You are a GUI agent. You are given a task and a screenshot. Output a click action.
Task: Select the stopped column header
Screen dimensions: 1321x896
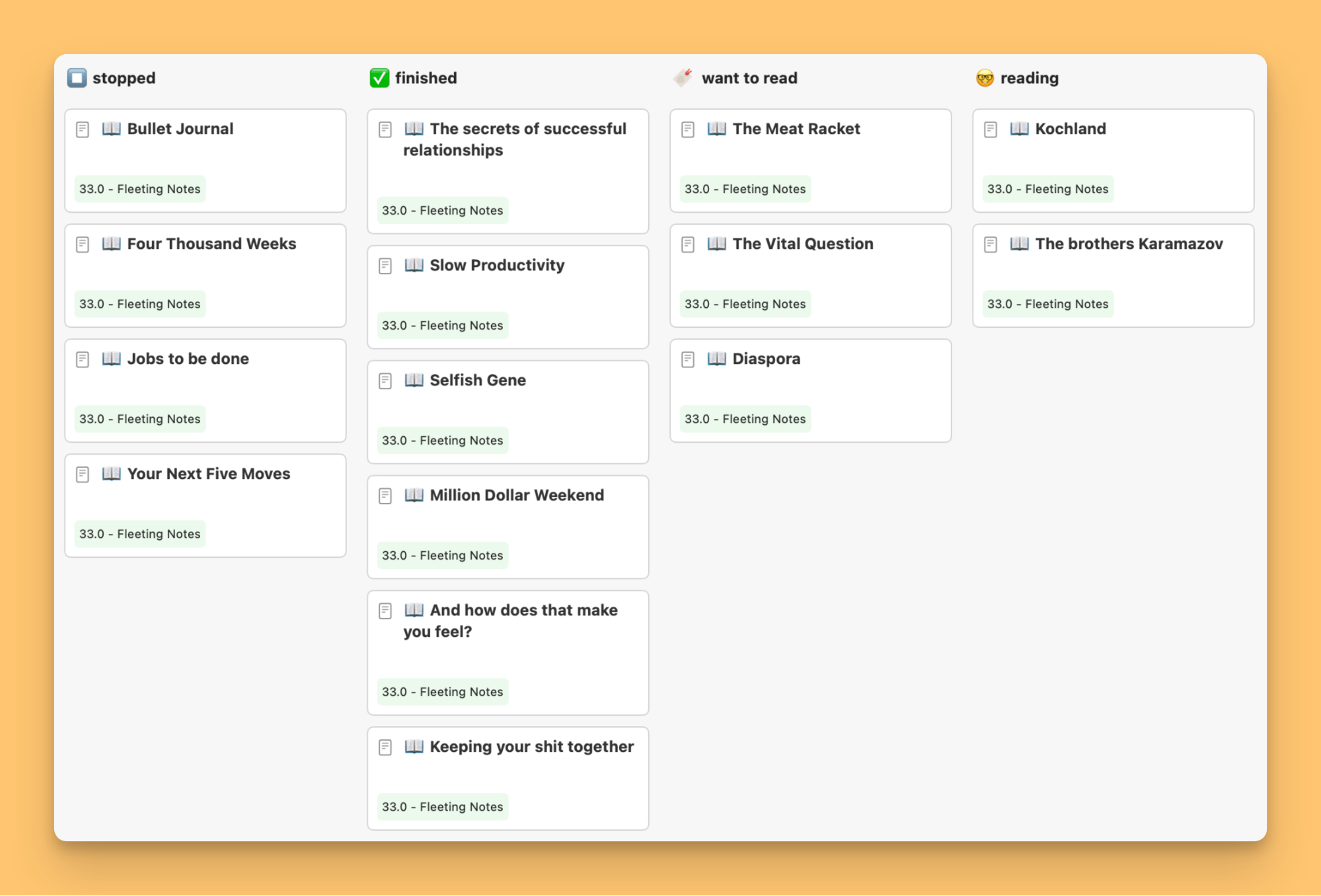coord(124,78)
